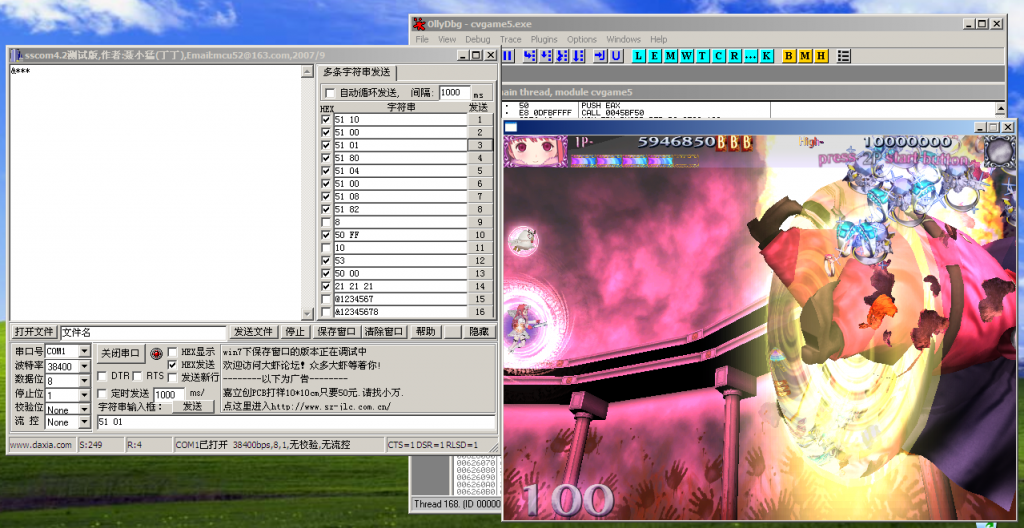Open OllyDbg File menu
The height and width of the screenshot is (528, 1024).
[423, 39]
